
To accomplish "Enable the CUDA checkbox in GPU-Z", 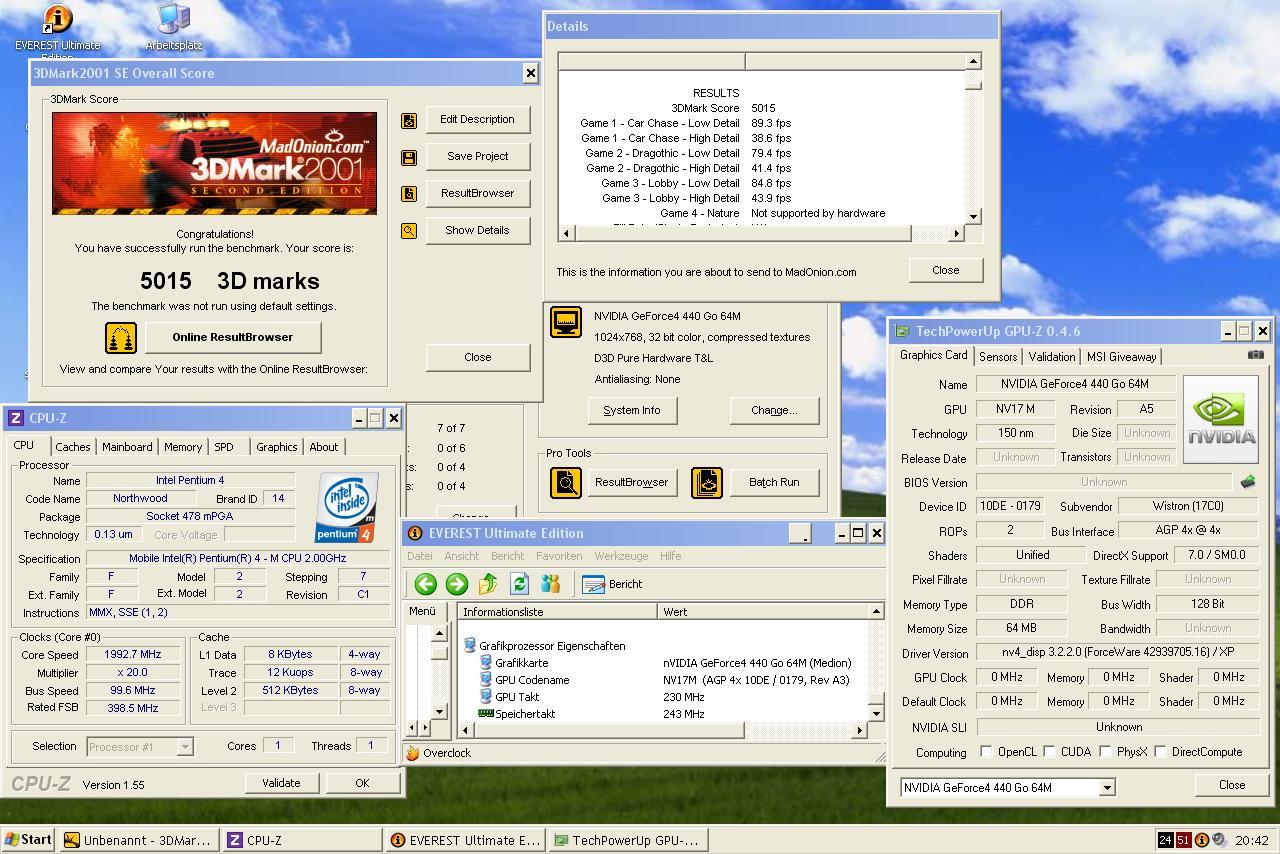I will [1049, 752].
